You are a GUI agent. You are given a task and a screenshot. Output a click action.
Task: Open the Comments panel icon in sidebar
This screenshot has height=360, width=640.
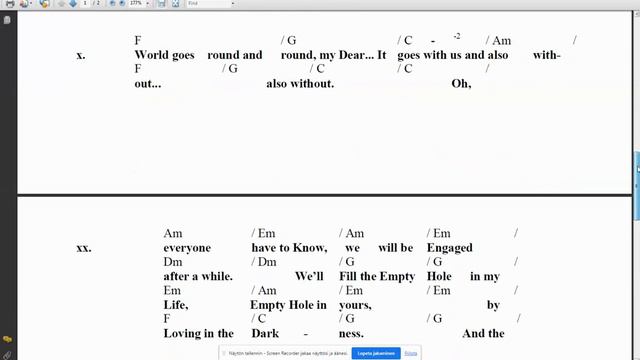[7, 339]
